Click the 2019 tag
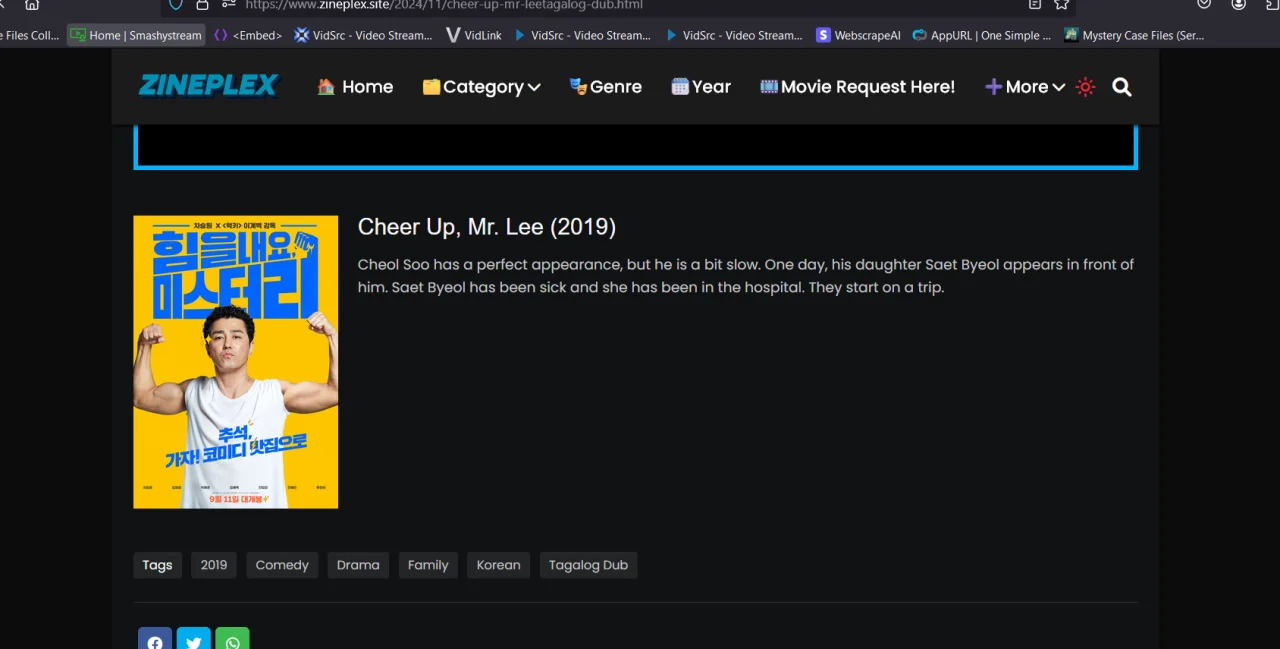Image resolution: width=1280 pixels, height=649 pixels. 214,565
